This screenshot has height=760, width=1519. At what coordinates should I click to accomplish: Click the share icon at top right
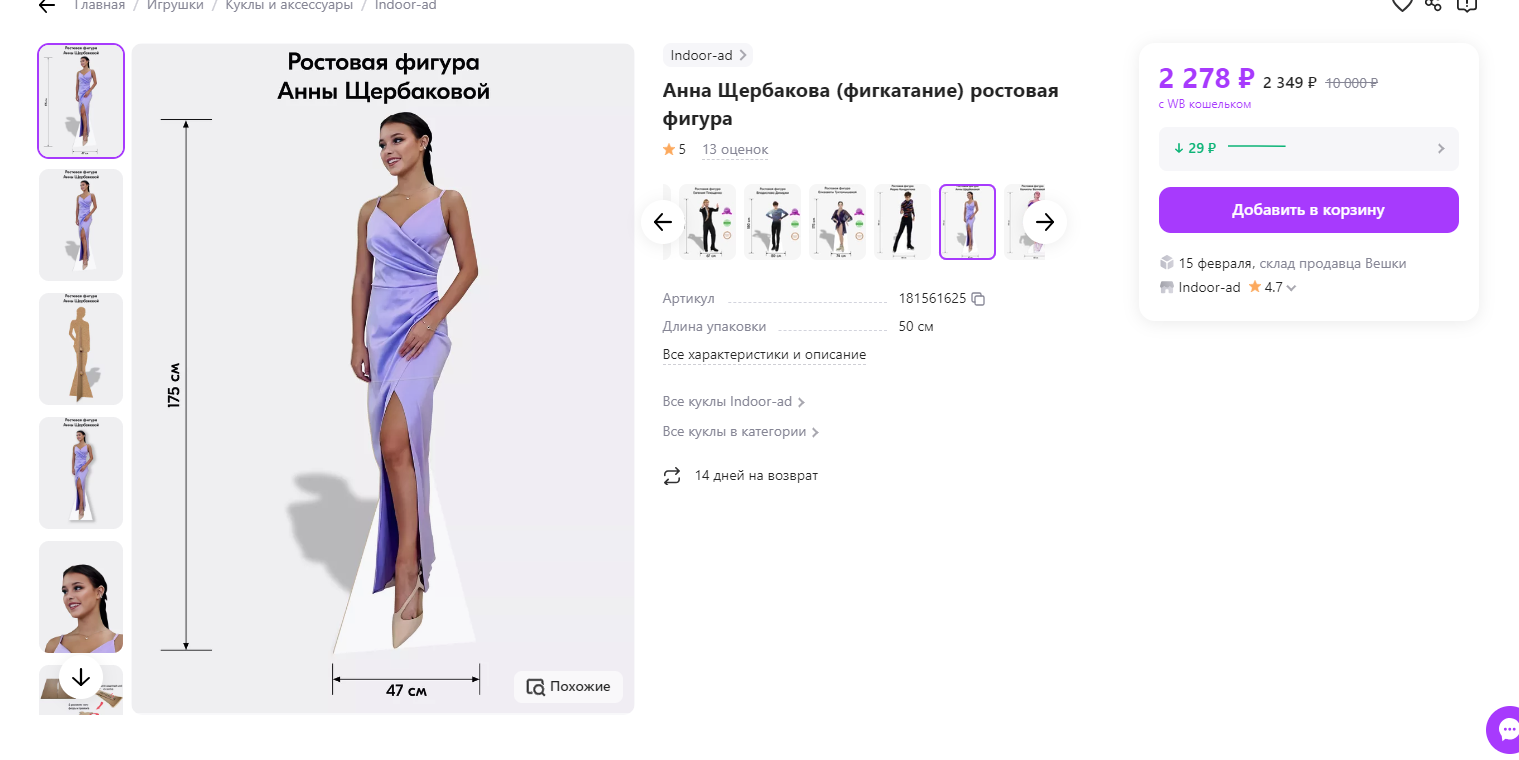click(x=1433, y=5)
